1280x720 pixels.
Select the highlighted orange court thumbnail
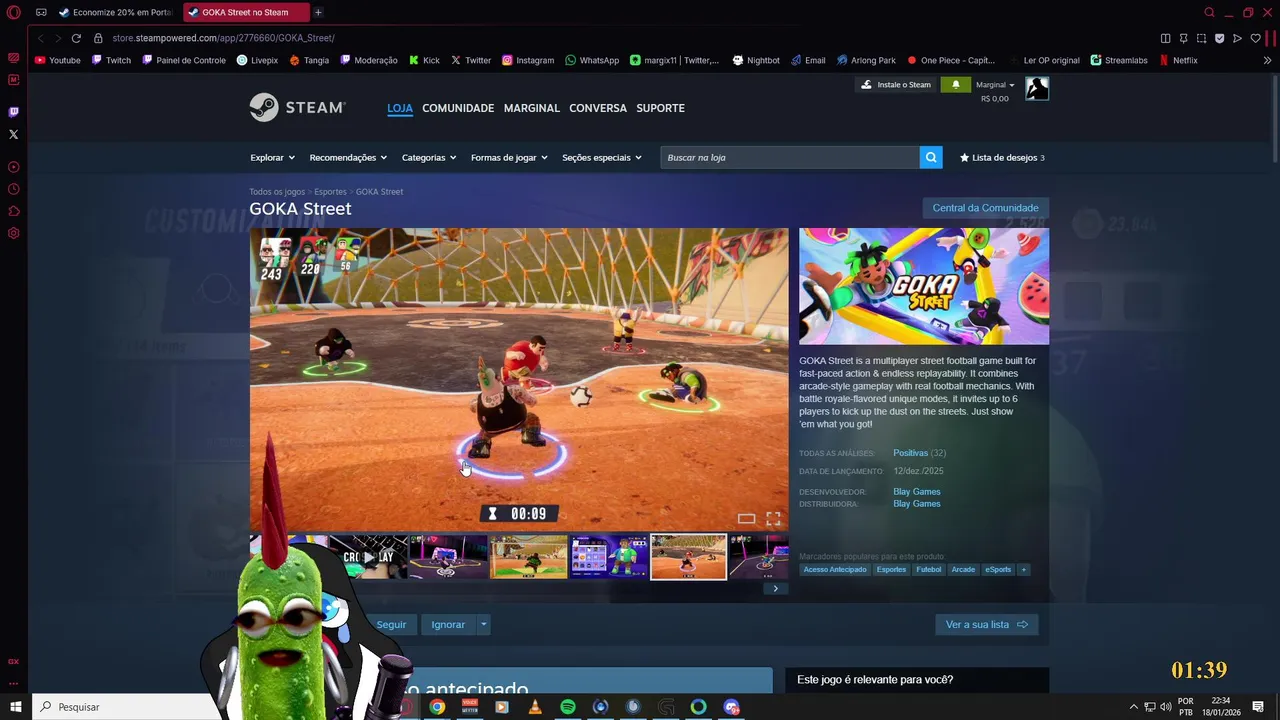tap(688, 557)
